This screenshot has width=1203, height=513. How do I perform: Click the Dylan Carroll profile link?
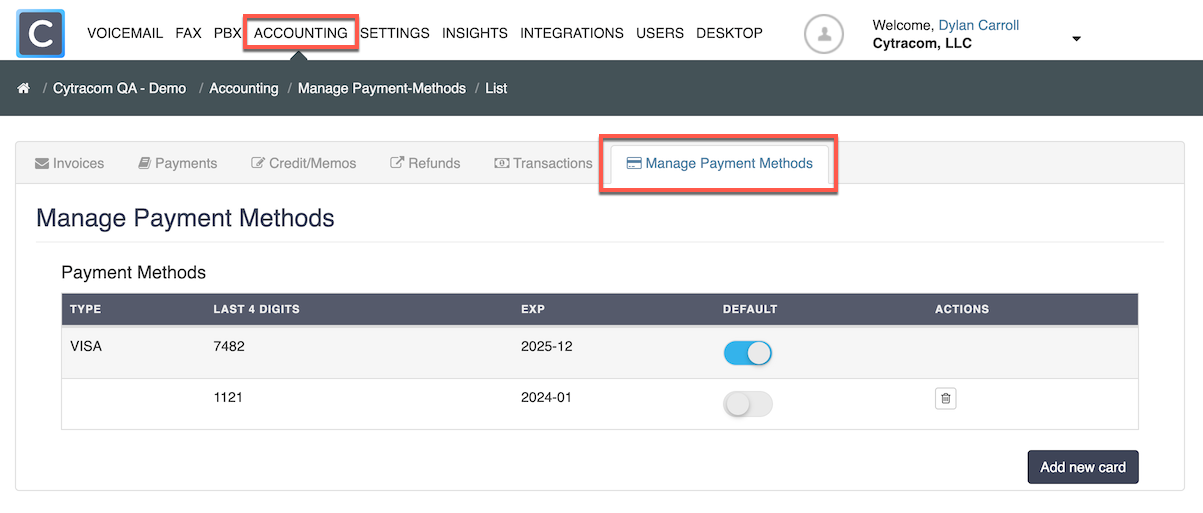(x=978, y=25)
